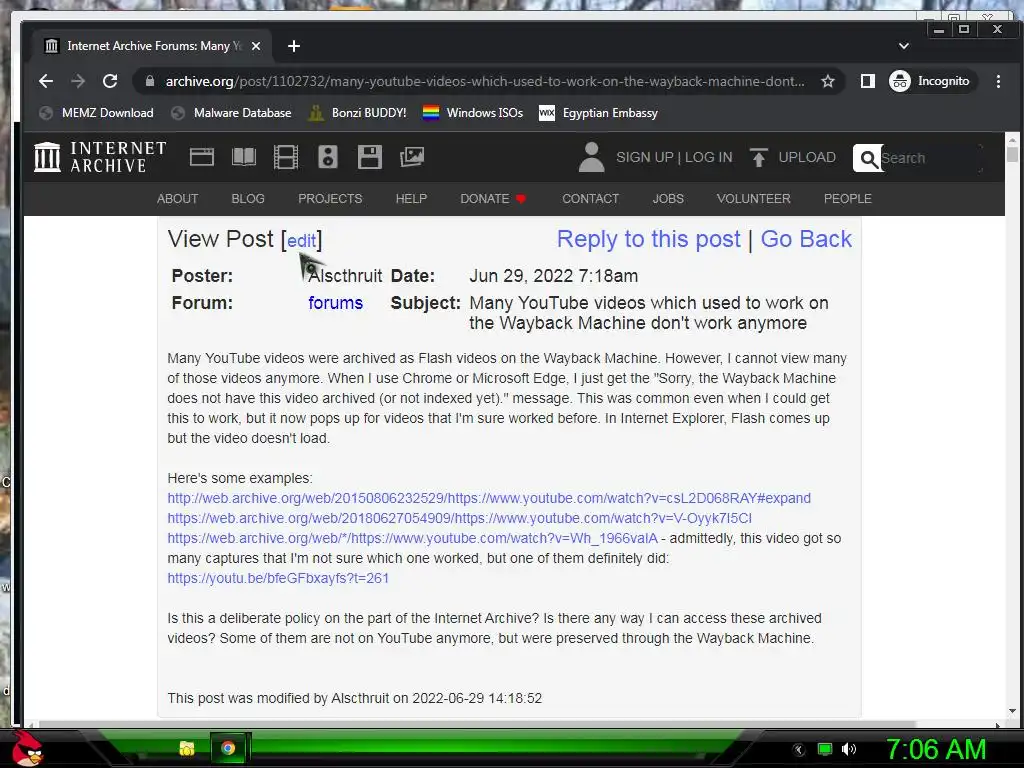1024x768 pixels.
Task: Open the Web (Wayback) icon in the archive navbar
Action: tap(202, 157)
